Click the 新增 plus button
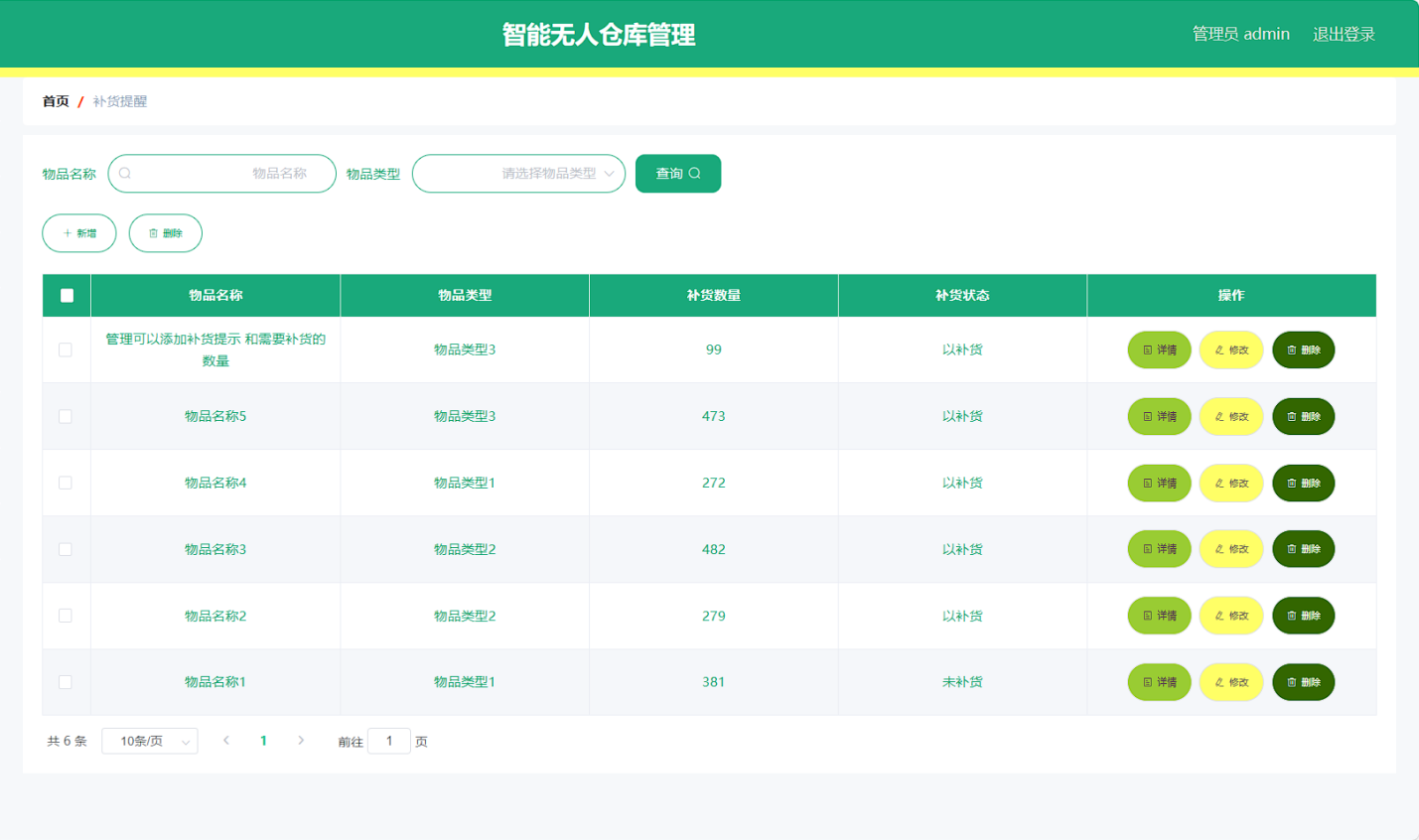Image resolution: width=1419 pixels, height=840 pixels. (79, 233)
